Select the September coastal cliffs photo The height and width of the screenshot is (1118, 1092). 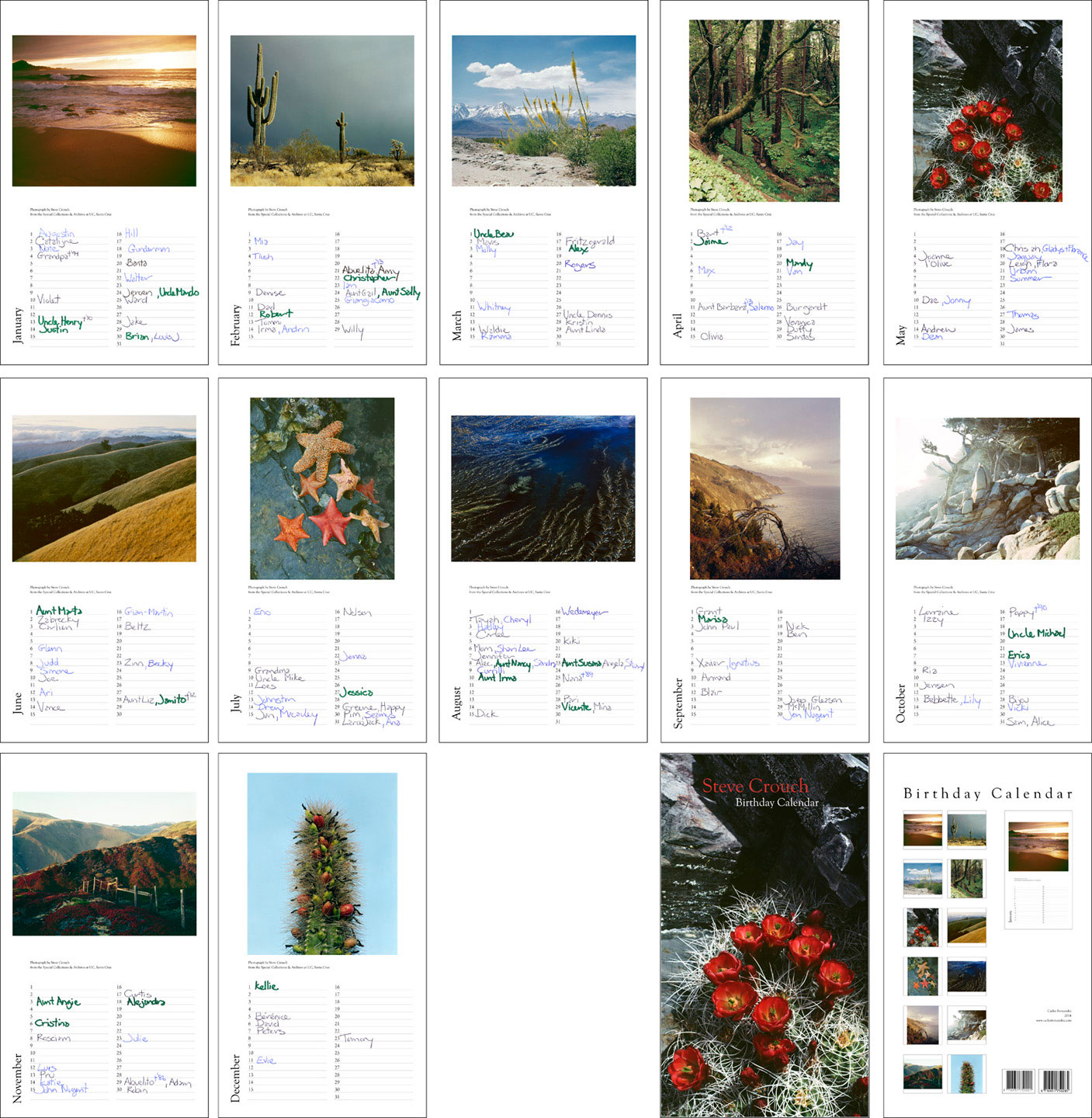click(x=764, y=488)
